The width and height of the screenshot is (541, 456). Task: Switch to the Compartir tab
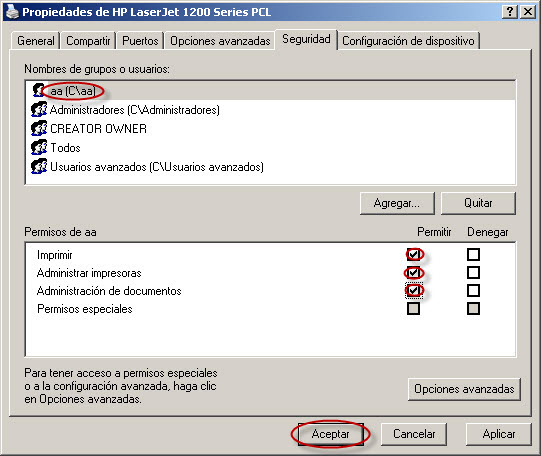click(x=88, y=41)
